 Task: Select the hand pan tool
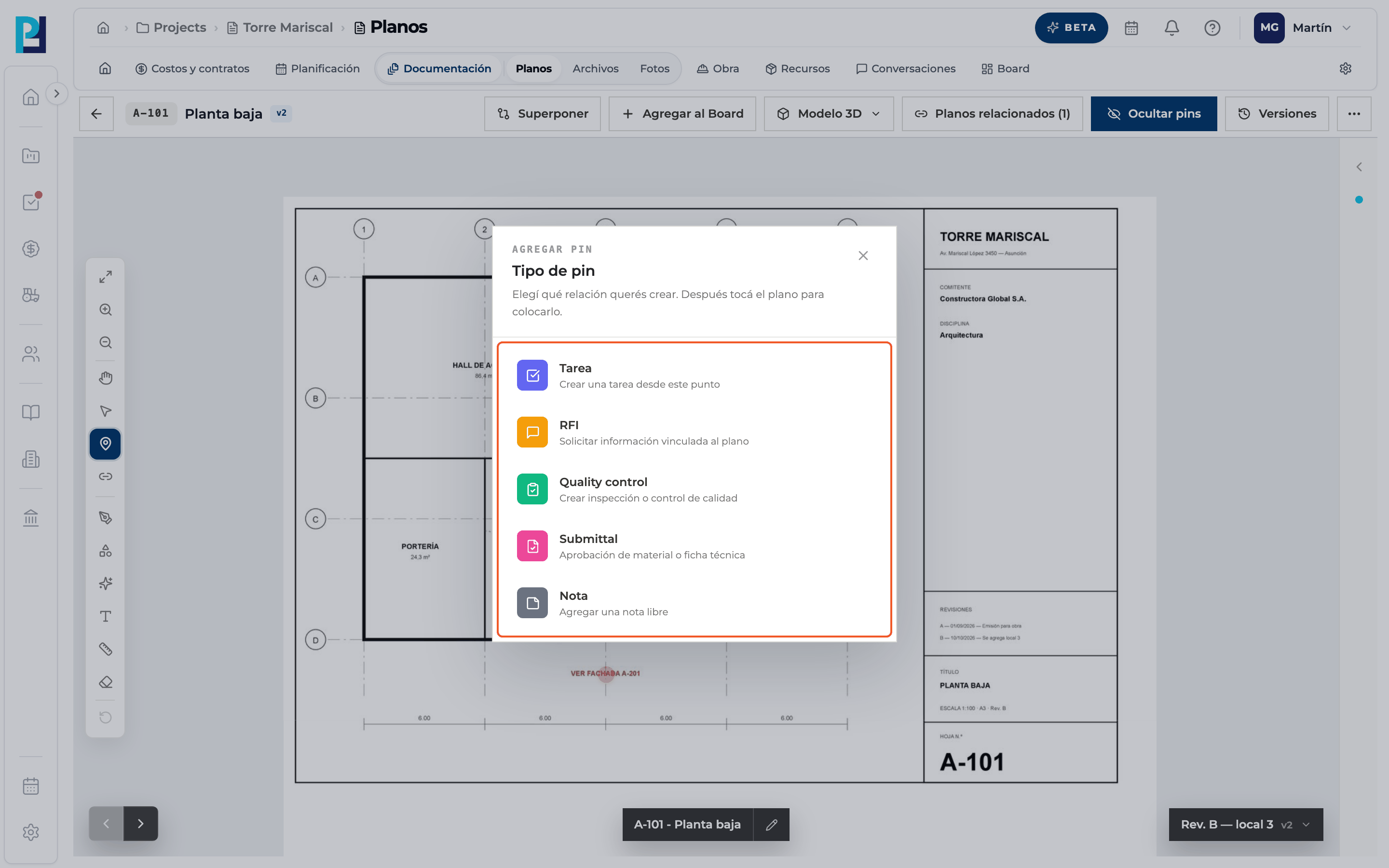pyautogui.click(x=105, y=378)
